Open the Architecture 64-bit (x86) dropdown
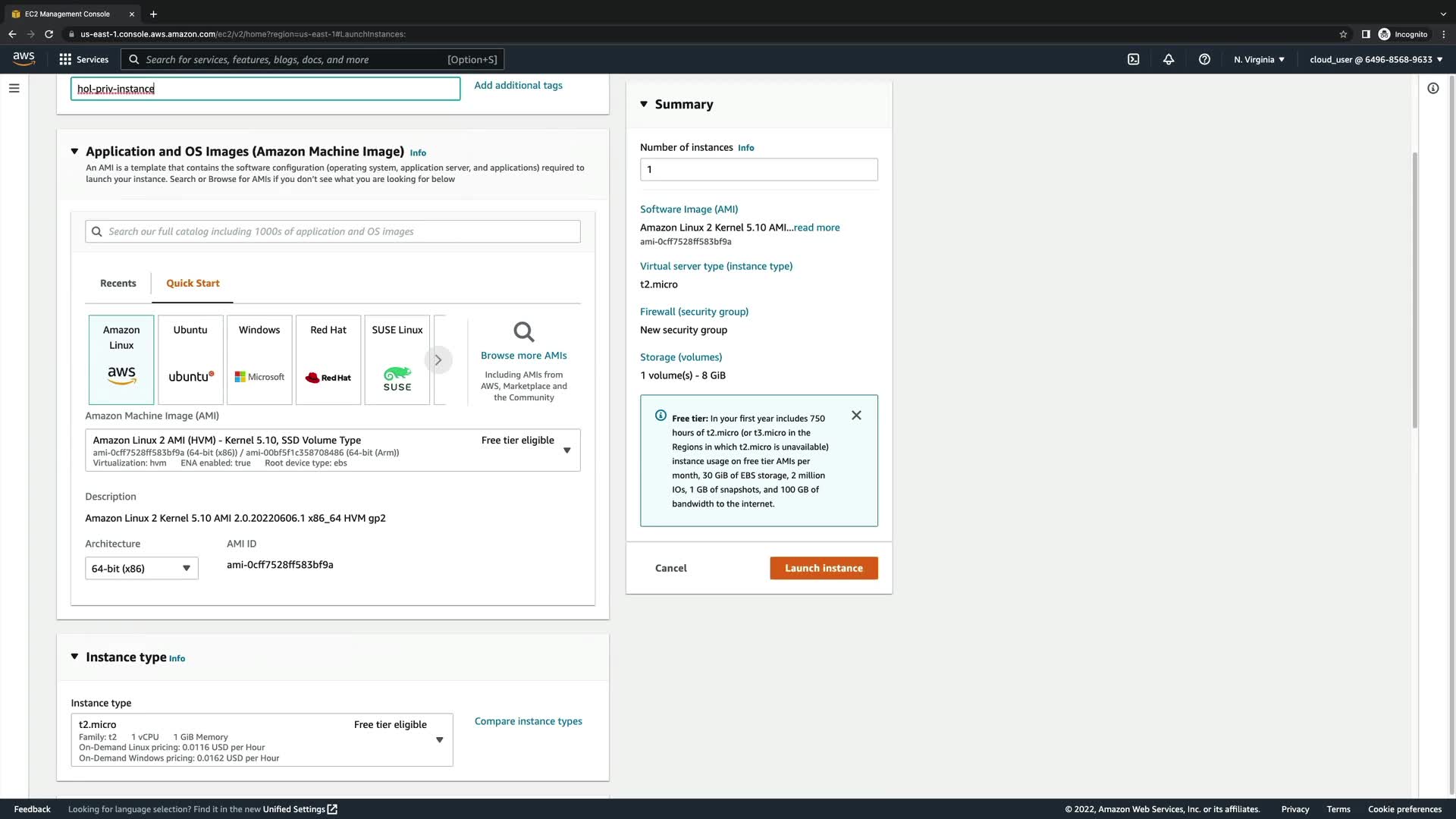This screenshot has width=1456, height=819. (142, 568)
